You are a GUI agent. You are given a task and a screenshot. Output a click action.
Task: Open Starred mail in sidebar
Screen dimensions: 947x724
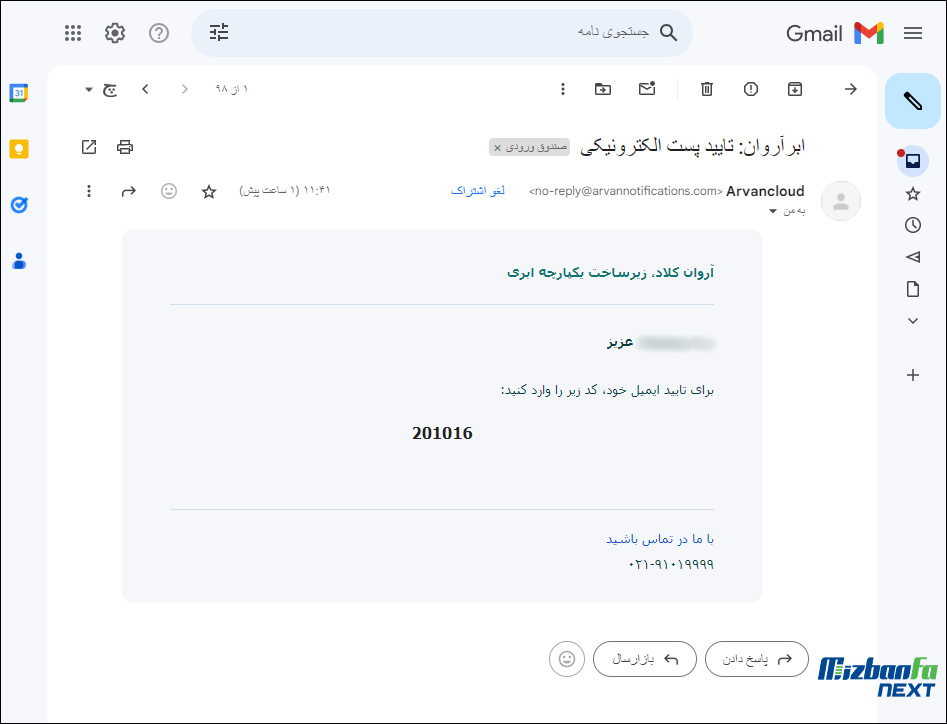click(913, 194)
